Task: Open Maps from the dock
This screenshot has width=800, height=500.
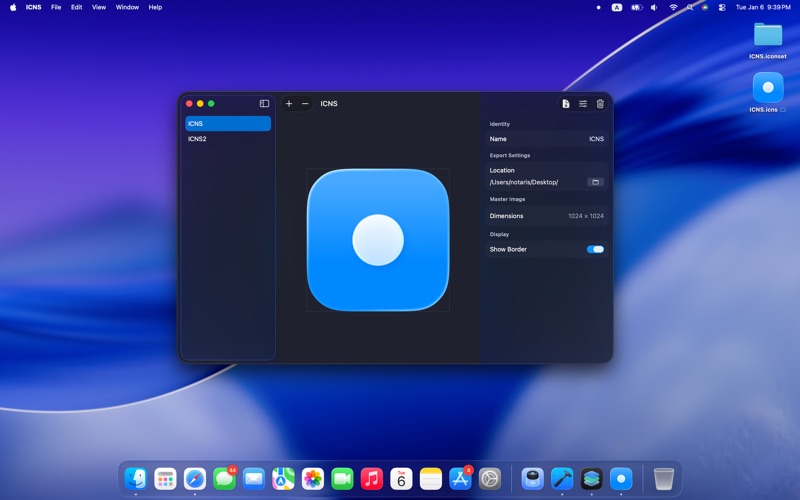Action: click(283, 479)
